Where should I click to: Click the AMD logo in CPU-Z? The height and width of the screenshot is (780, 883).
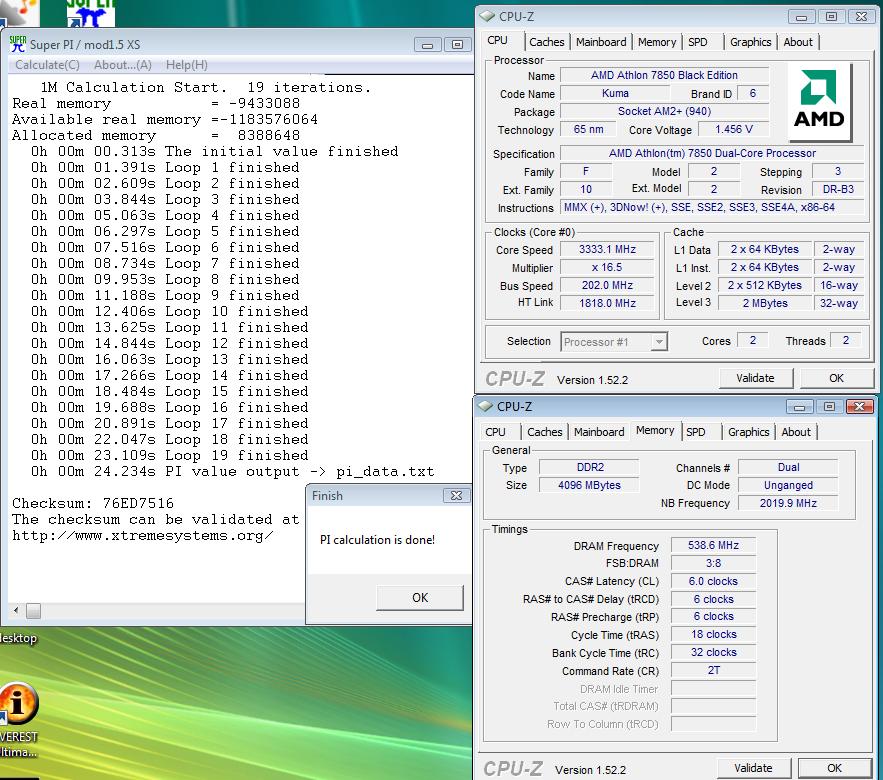pyautogui.click(x=819, y=101)
